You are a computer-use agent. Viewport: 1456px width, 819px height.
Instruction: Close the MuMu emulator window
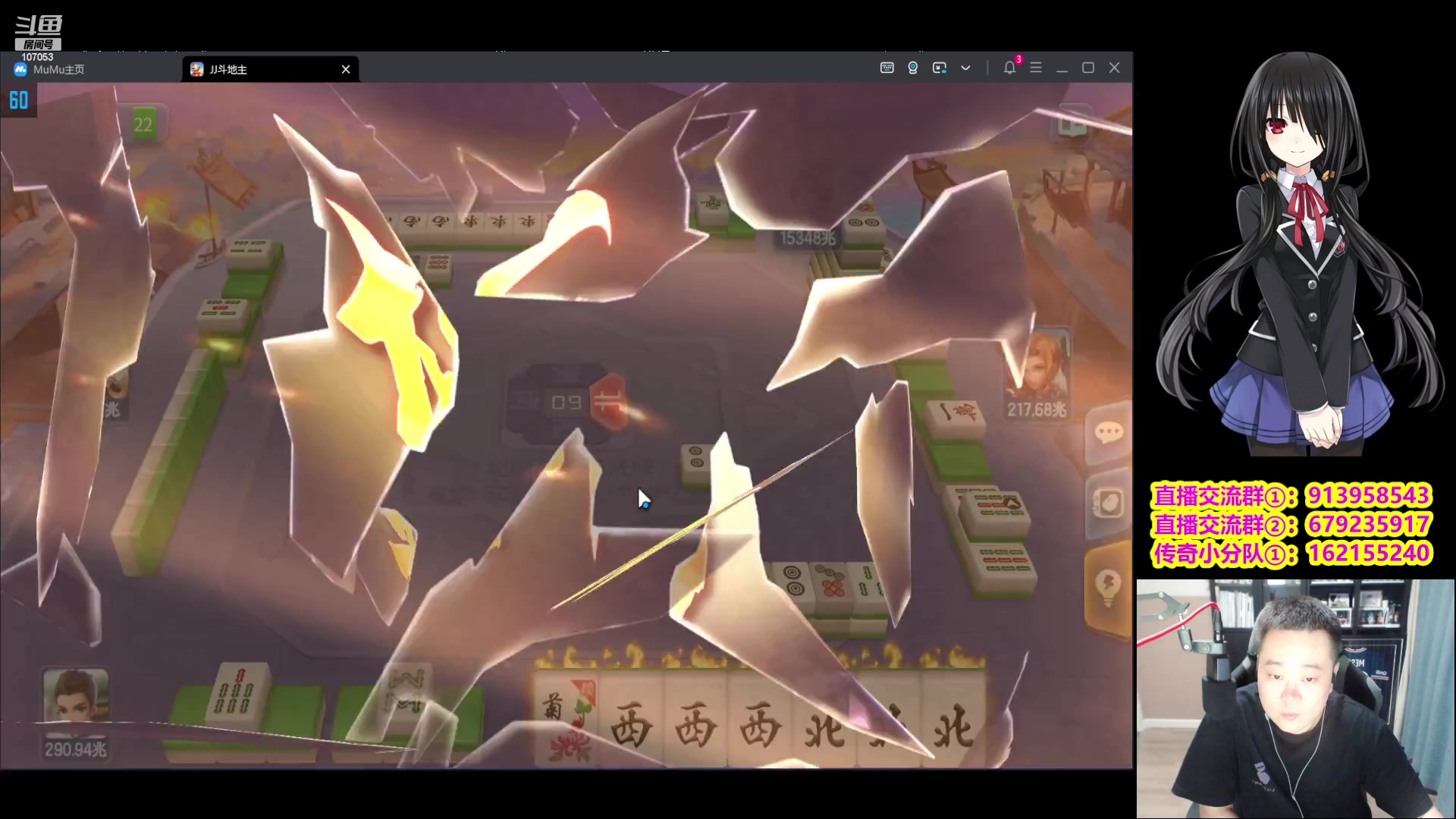click(1115, 68)
